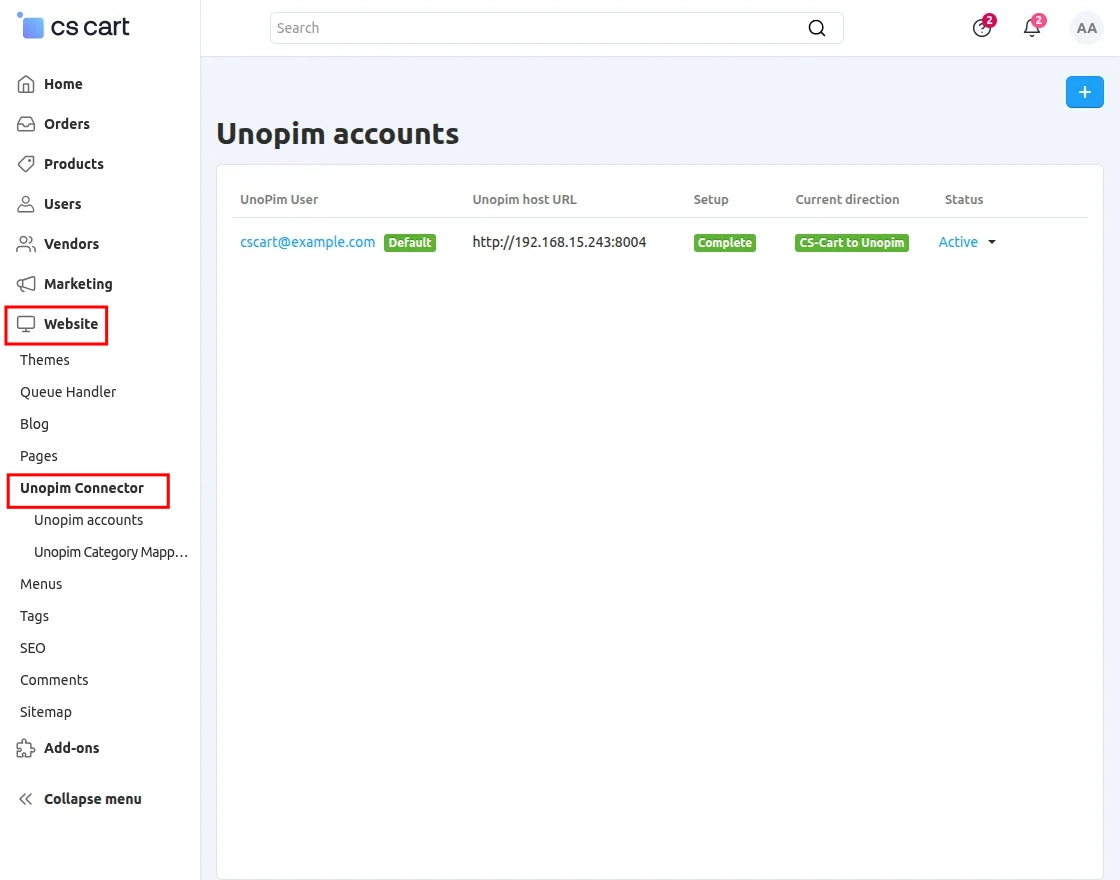Click the UnoPim User column header
Viewport: 1120px width, 880px height.
(279, 200)
